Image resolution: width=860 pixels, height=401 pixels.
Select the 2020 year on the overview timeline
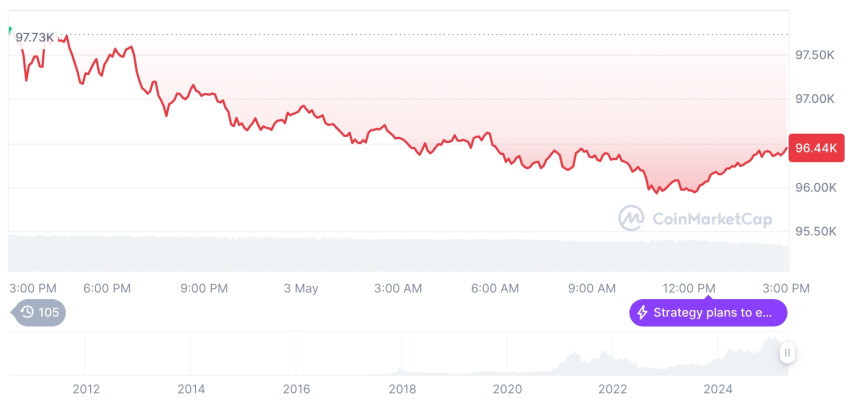coord(508,388)
